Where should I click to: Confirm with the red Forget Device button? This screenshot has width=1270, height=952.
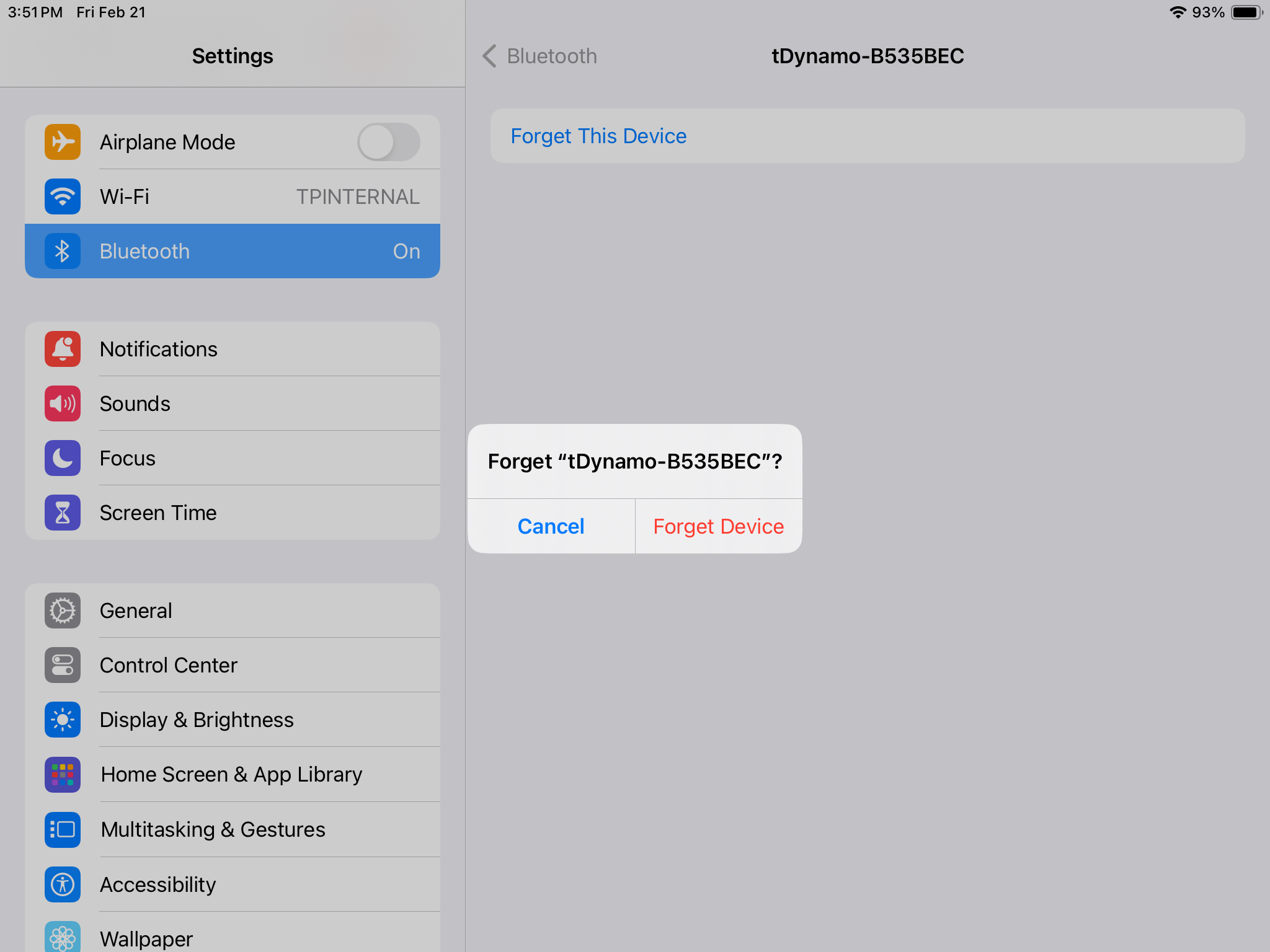point(718,526)
